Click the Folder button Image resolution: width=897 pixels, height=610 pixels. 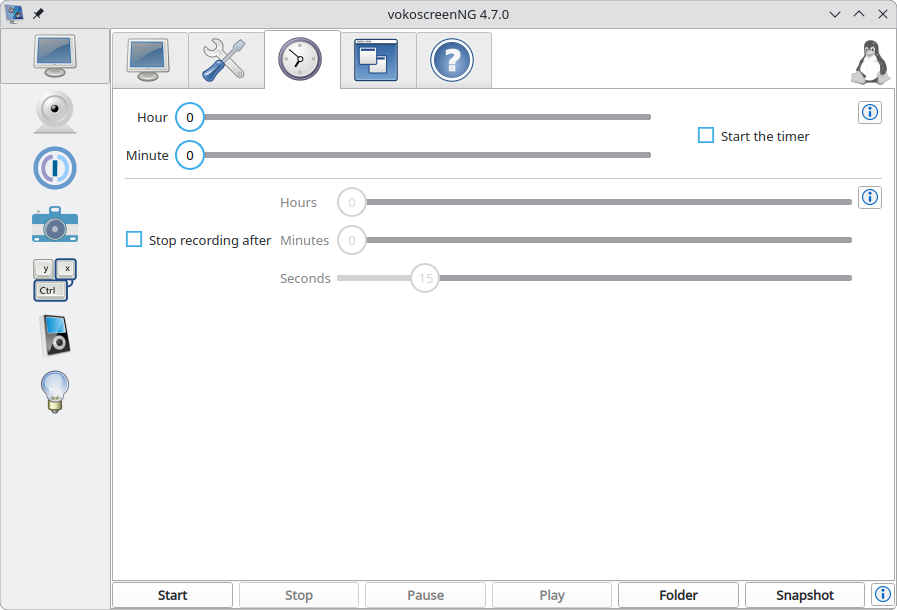(678, 595)
